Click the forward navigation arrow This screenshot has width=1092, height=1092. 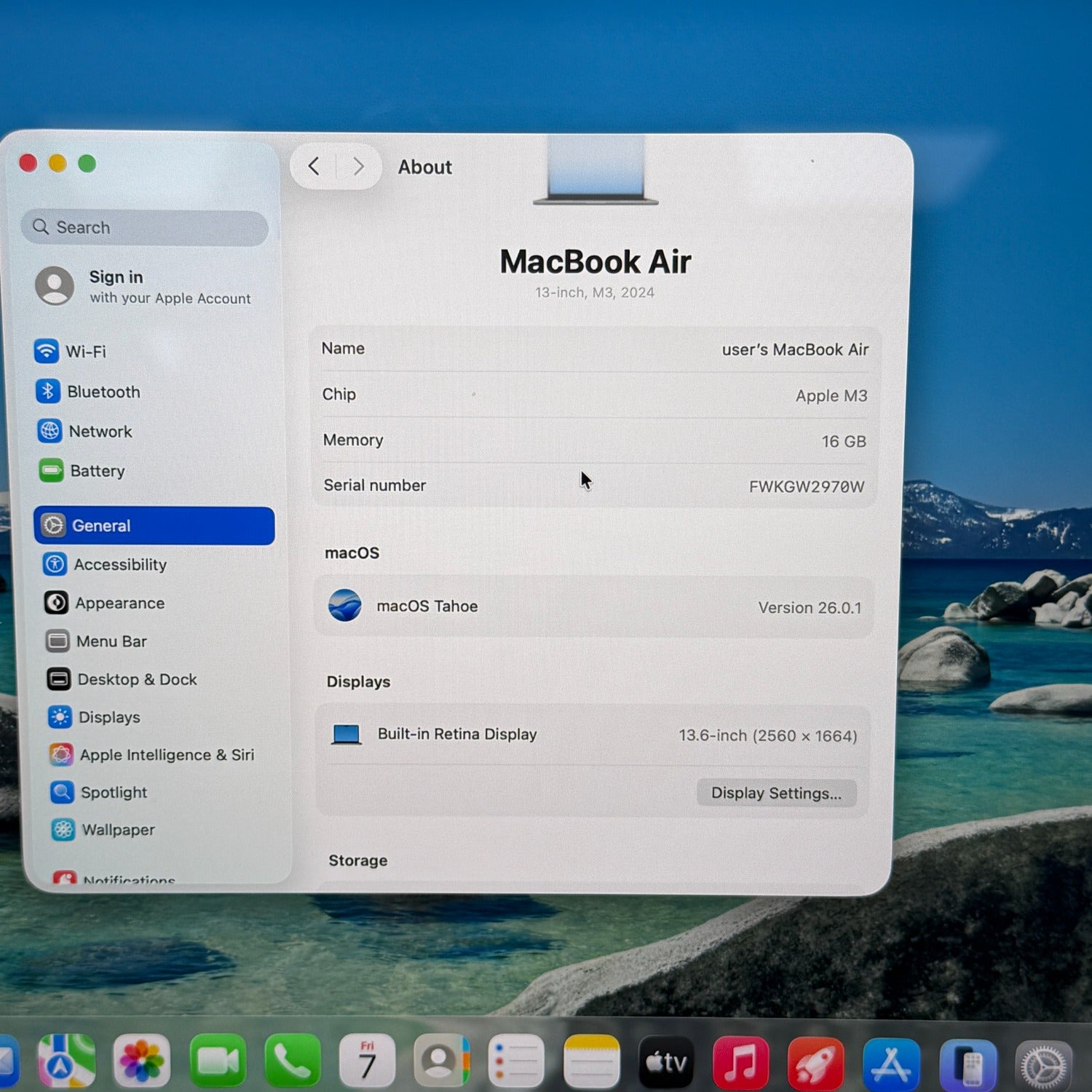(358, 167)
